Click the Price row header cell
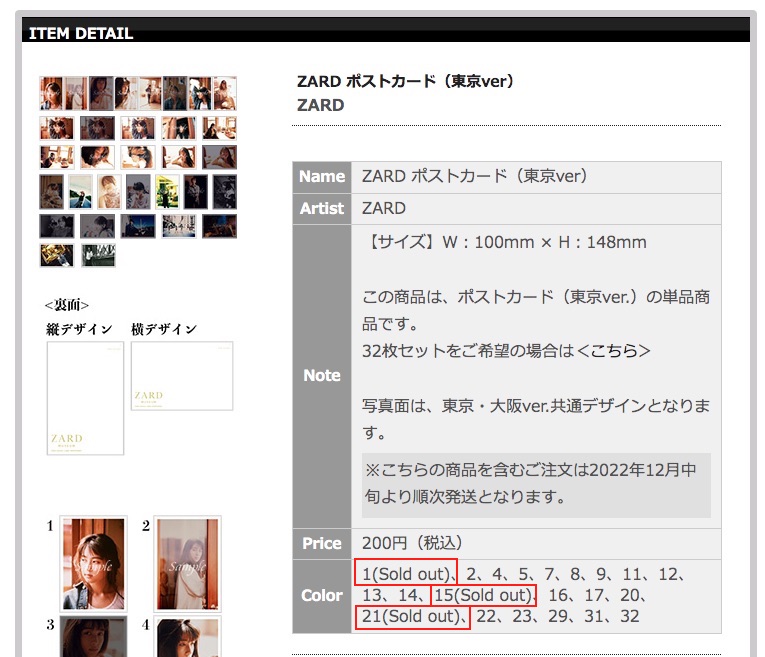The height and width of the screenshot is (657, 765). [322, 543]
